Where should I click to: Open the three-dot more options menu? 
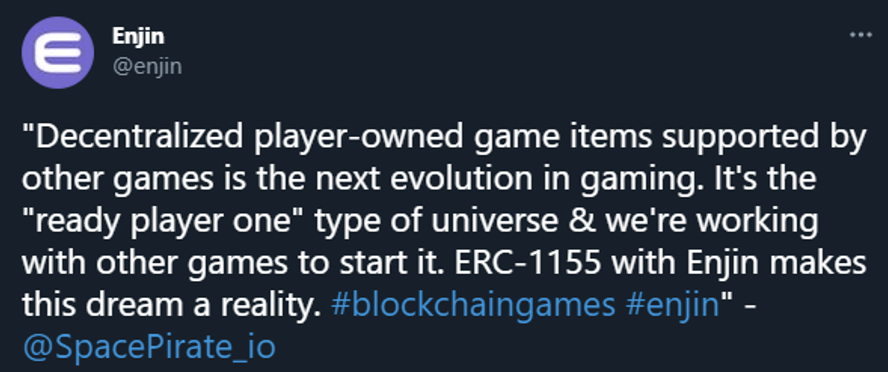(861, 35)
